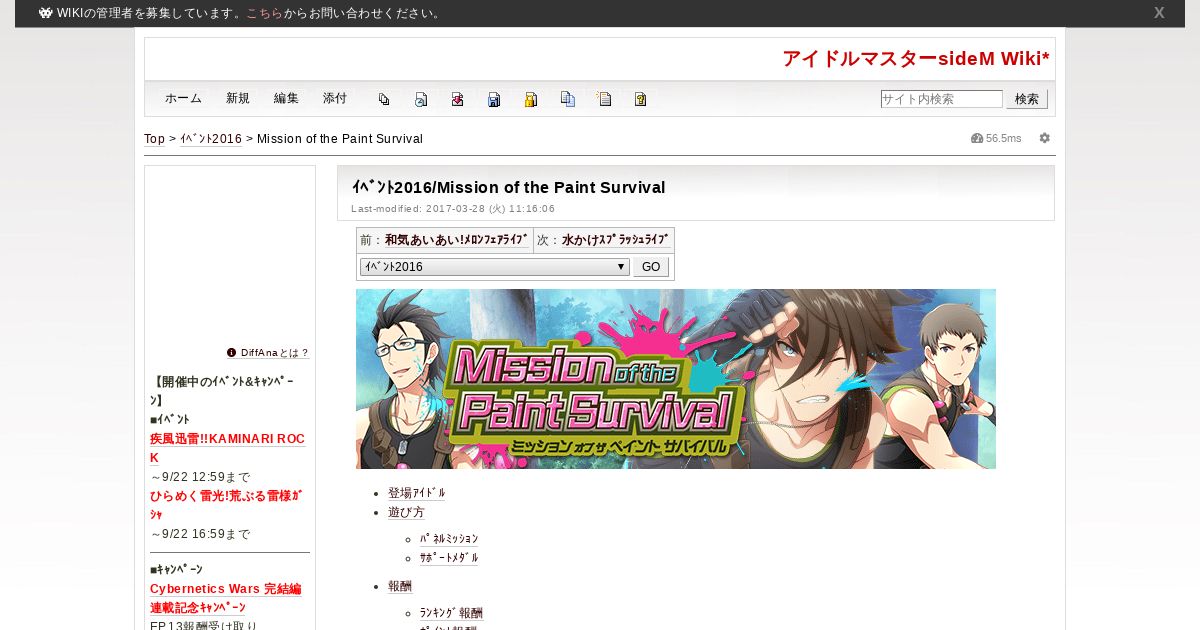Open next event 水かけｽﾌﾟﾗｯｼｭﾗｲﾌﾞ
This screenshot has width=1200, height=630.
pos(615,240)
